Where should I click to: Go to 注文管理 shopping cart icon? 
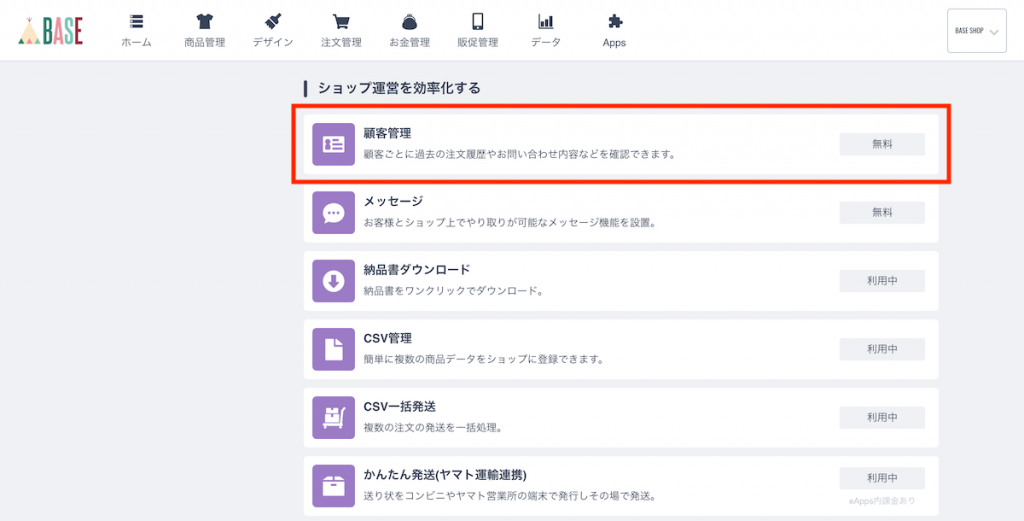click(x=341, y=22)
